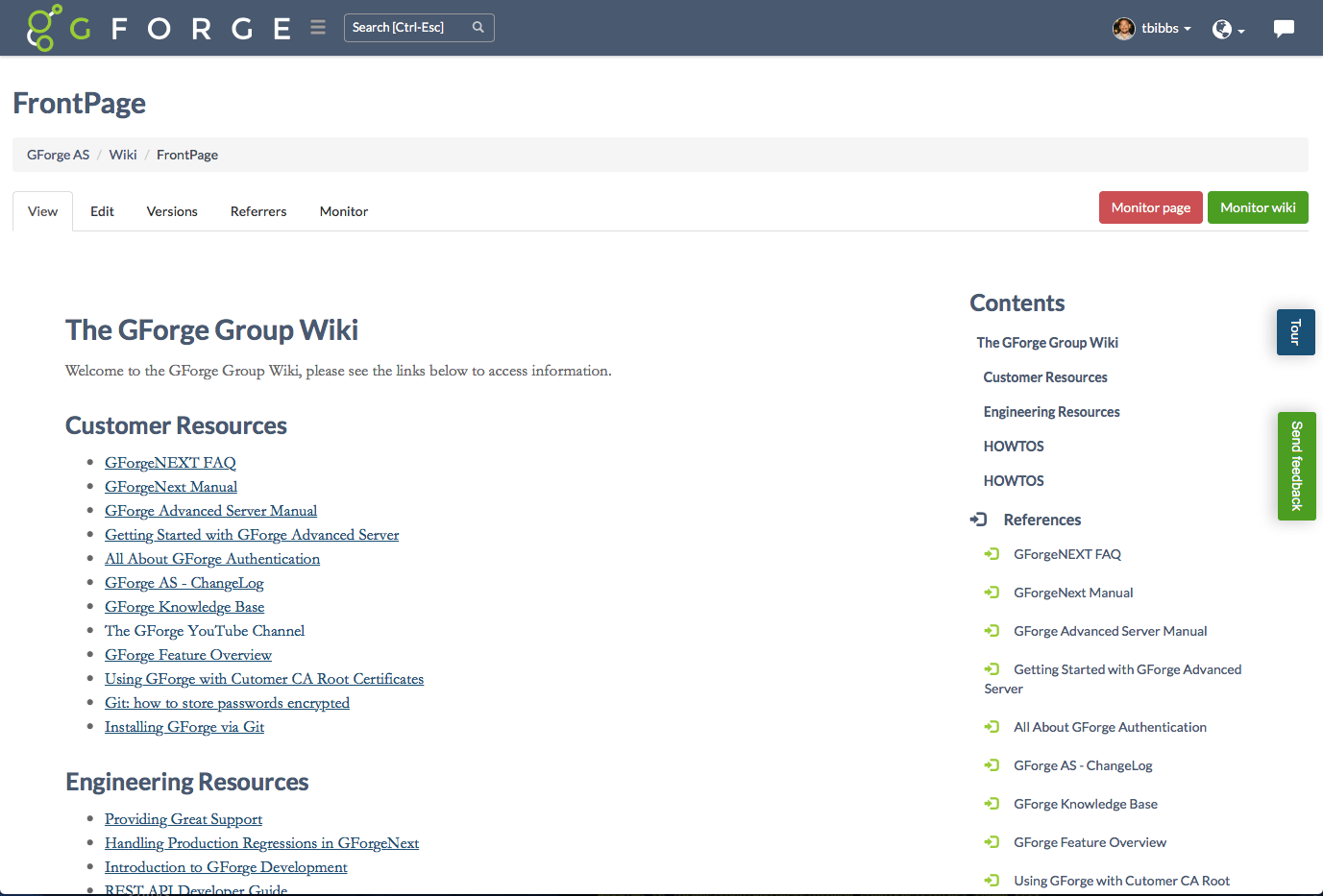Click the GForge logo in the top bar
The height and width of the screenshot is (896, 1323).
(x=43, y=27)
